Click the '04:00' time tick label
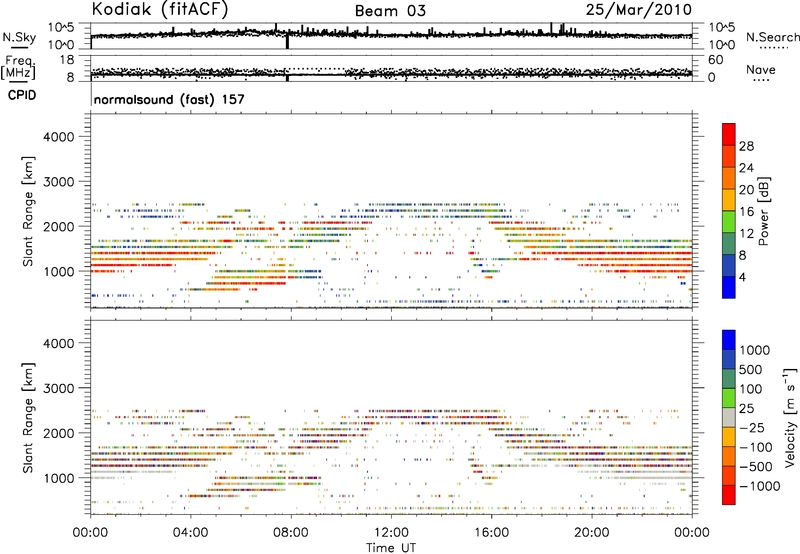This screenshot has width=800, height=554. 190,533
